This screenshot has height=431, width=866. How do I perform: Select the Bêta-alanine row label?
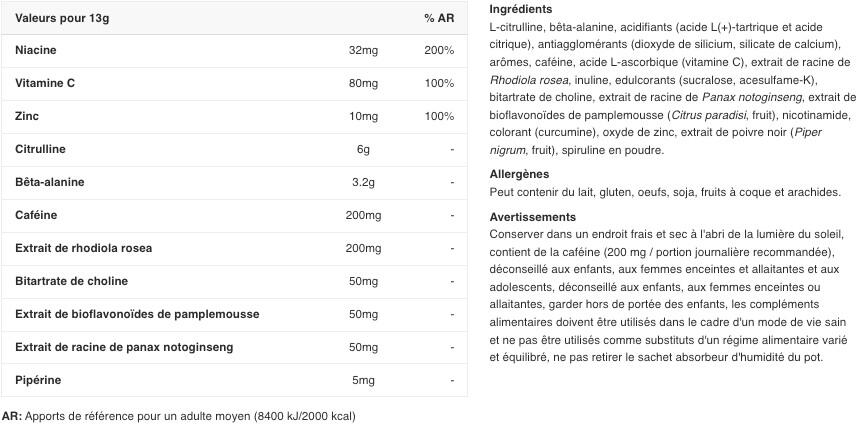tap(50, 182)
